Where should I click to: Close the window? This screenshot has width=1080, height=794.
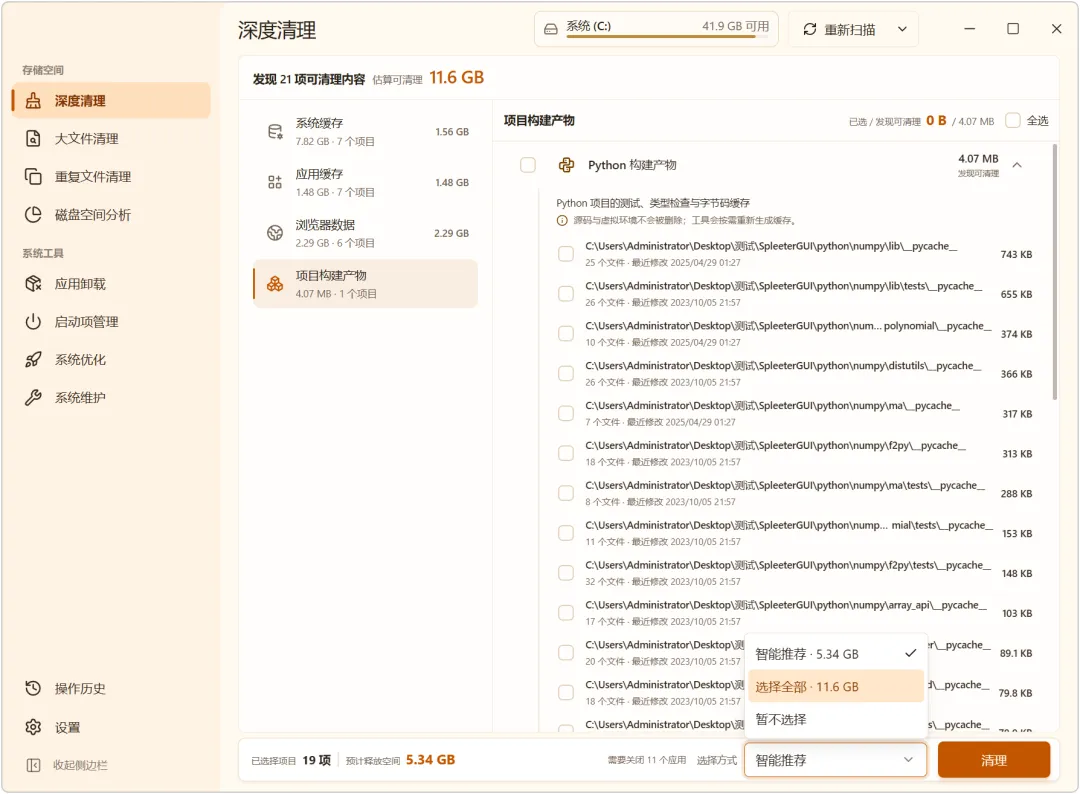click(x=1057, y=29)
